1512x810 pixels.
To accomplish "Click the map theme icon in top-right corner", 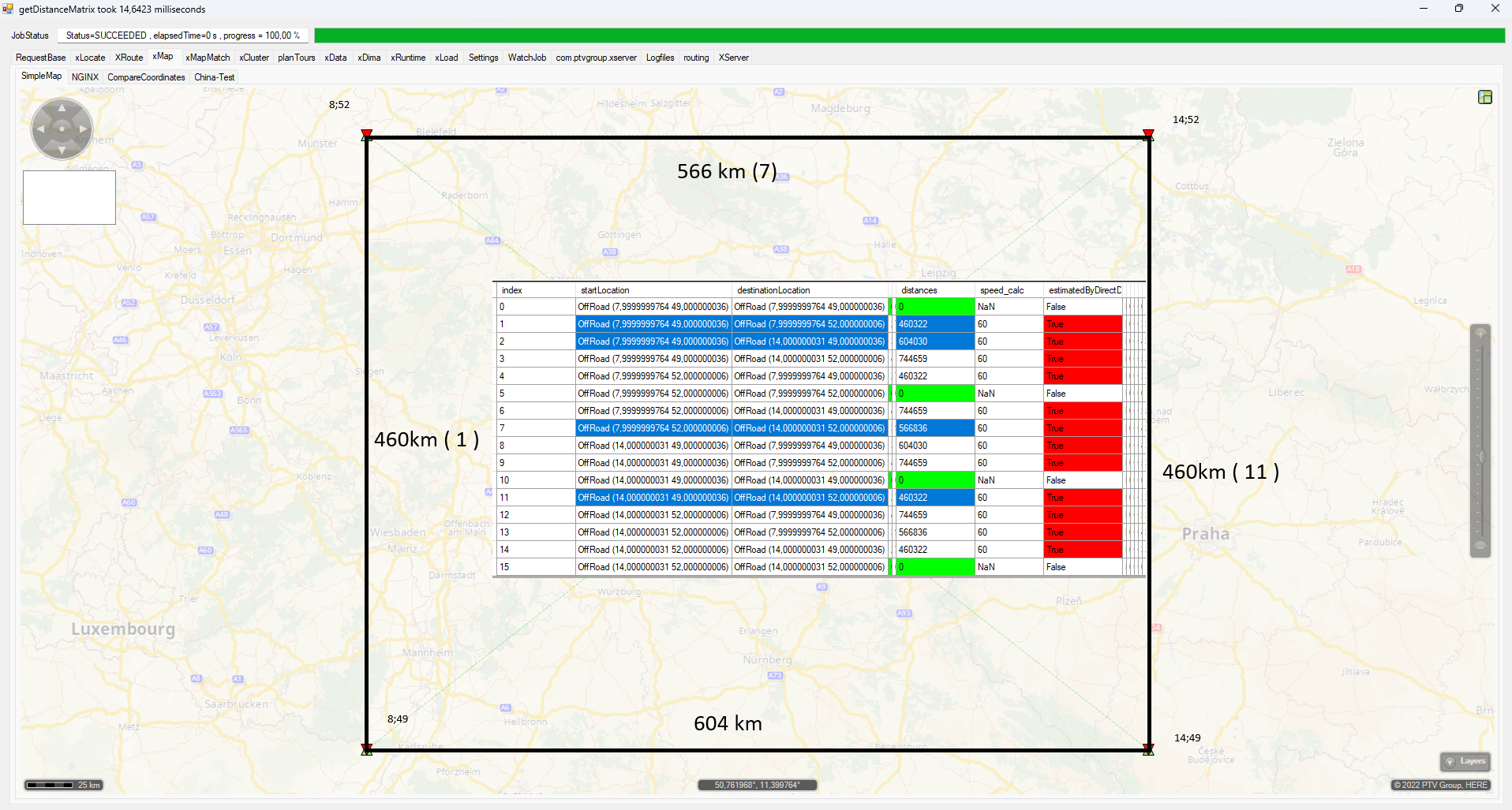I will (x=1484, y=97).
